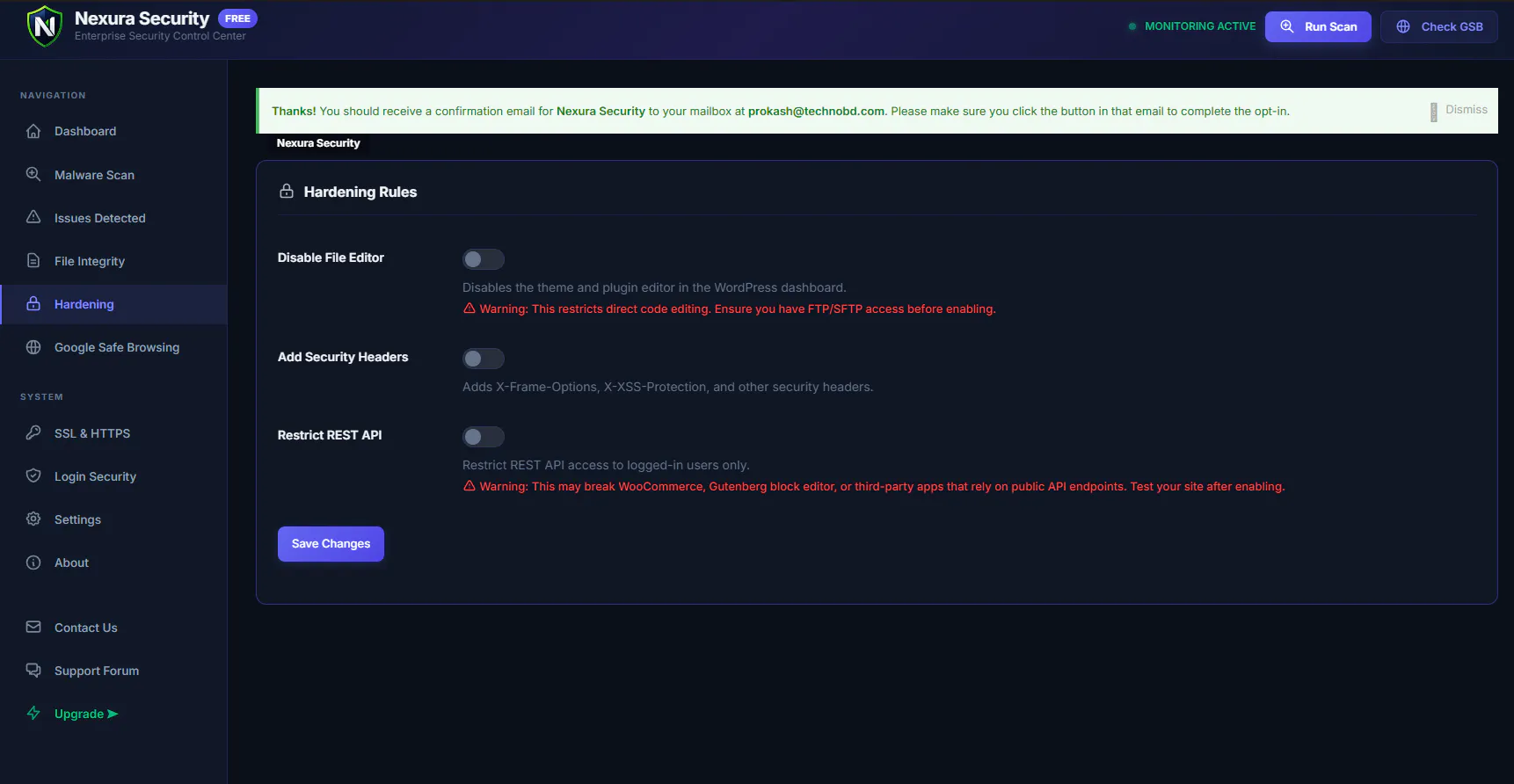Screen dimensions: 1514x784
Task: Go to Malware Scan page
Action: pyautogui.click(x=113, y=175)
